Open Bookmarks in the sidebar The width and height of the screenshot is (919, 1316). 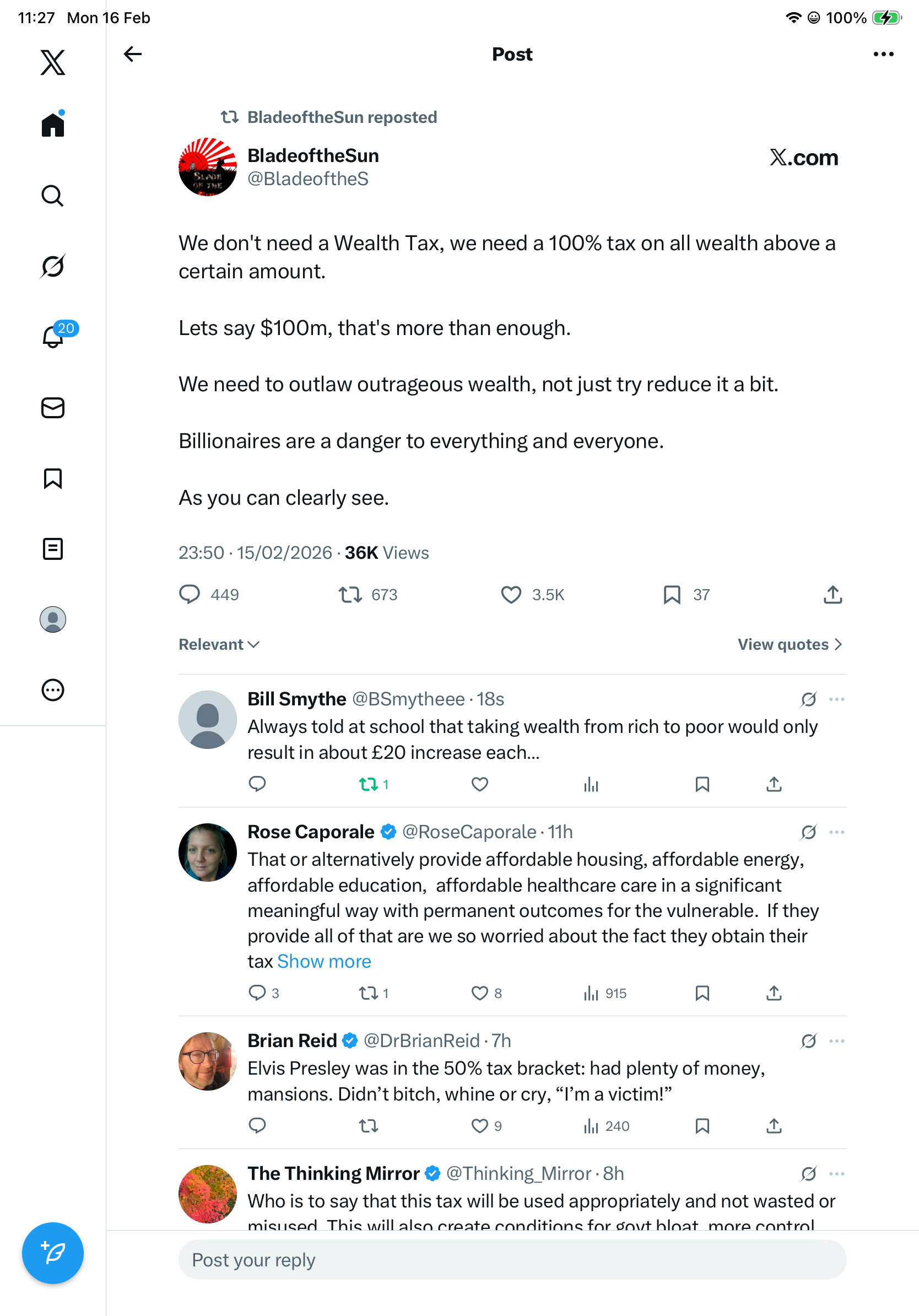[53, 478]
